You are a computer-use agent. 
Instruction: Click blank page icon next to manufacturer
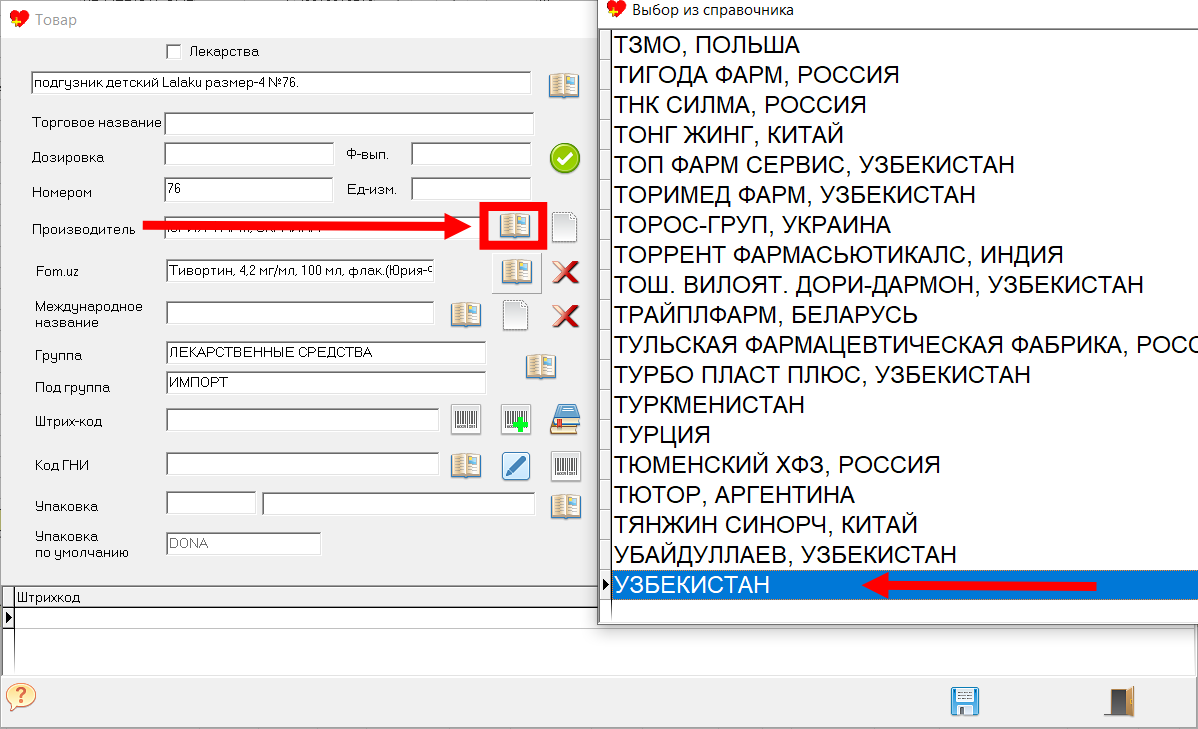[565, 227]
